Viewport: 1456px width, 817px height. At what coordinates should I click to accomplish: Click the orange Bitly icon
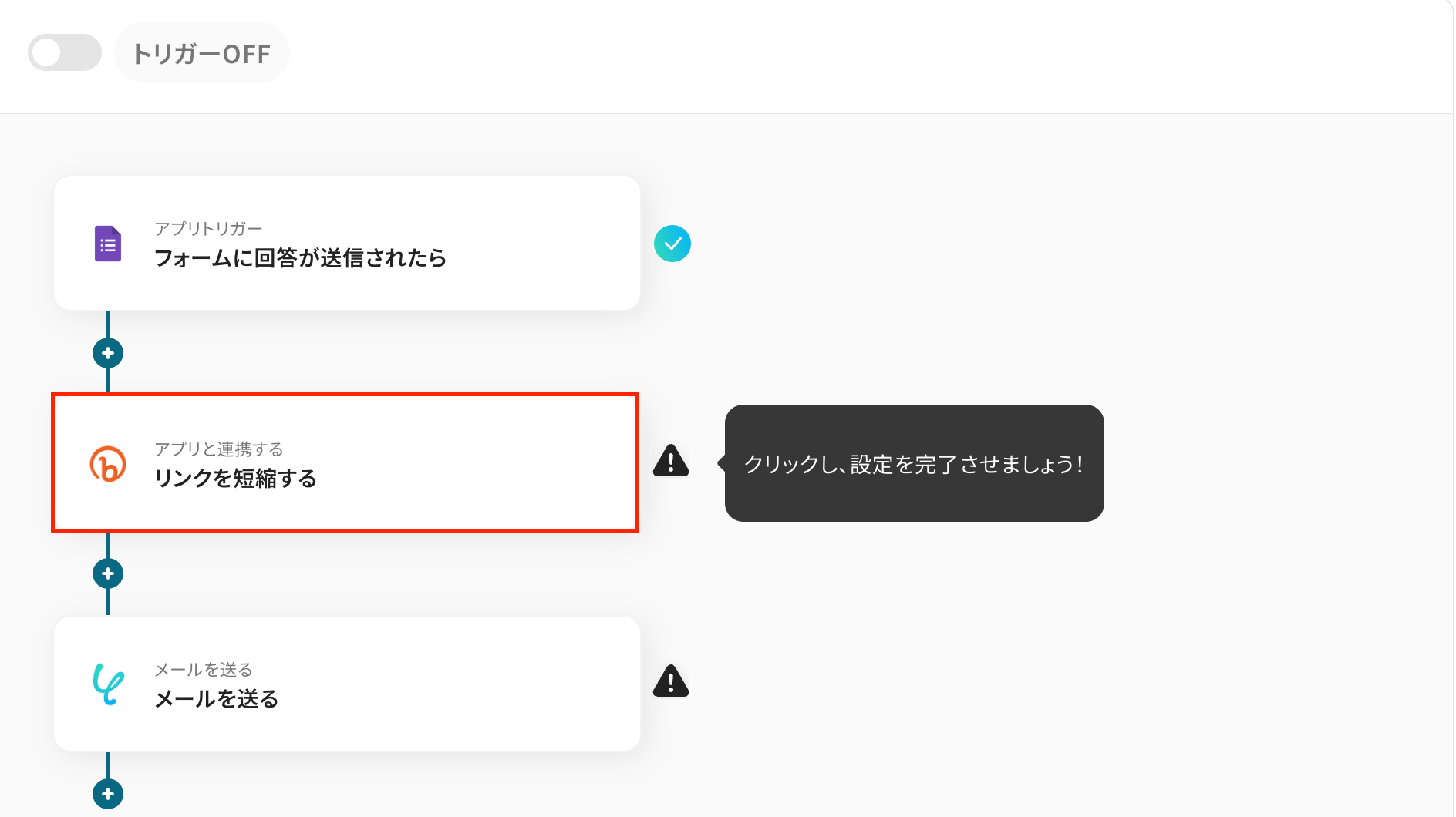(x=108, y=464)
